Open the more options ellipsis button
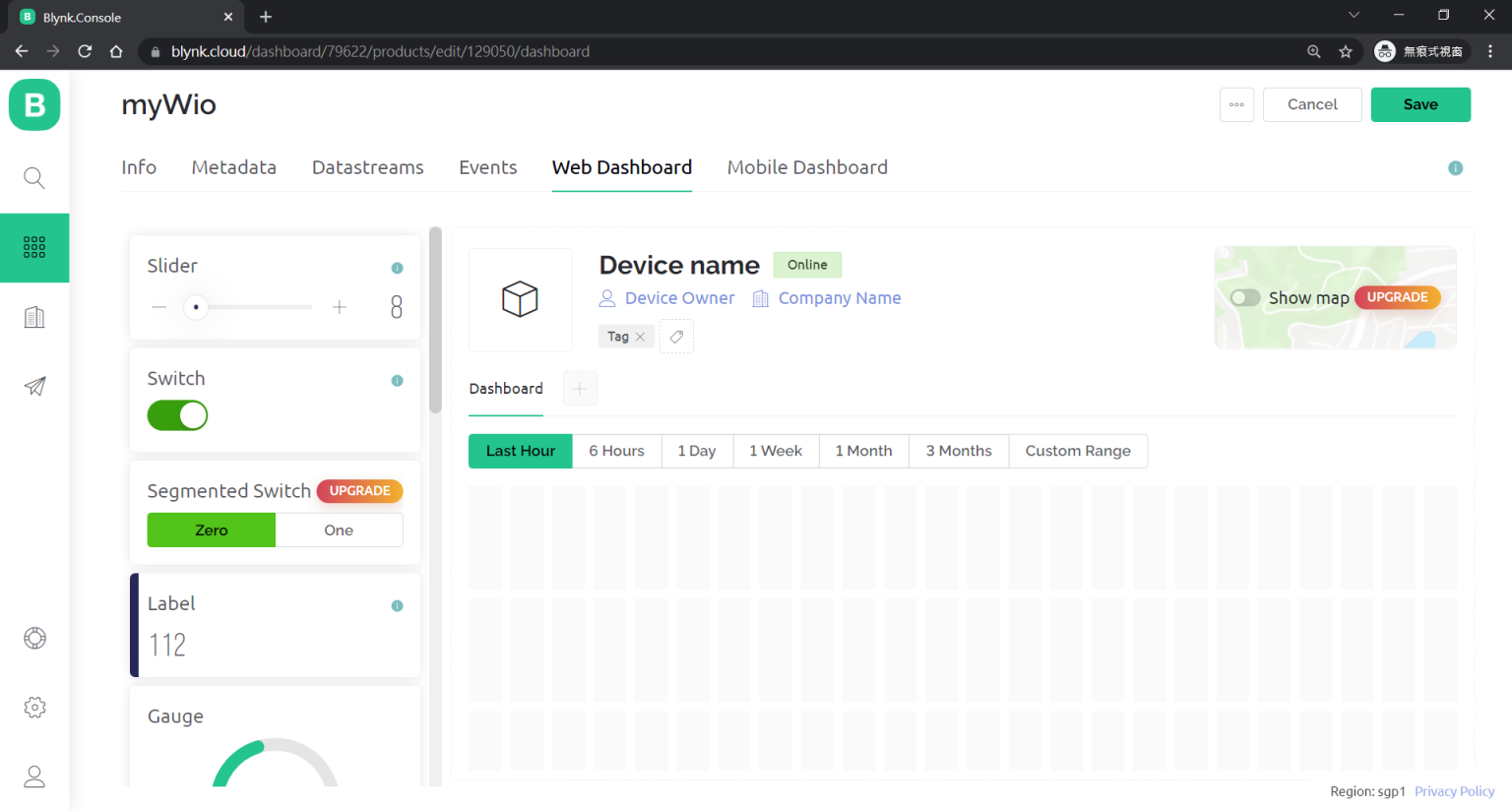This screenshot has height=811, width=1512. 1236,104
